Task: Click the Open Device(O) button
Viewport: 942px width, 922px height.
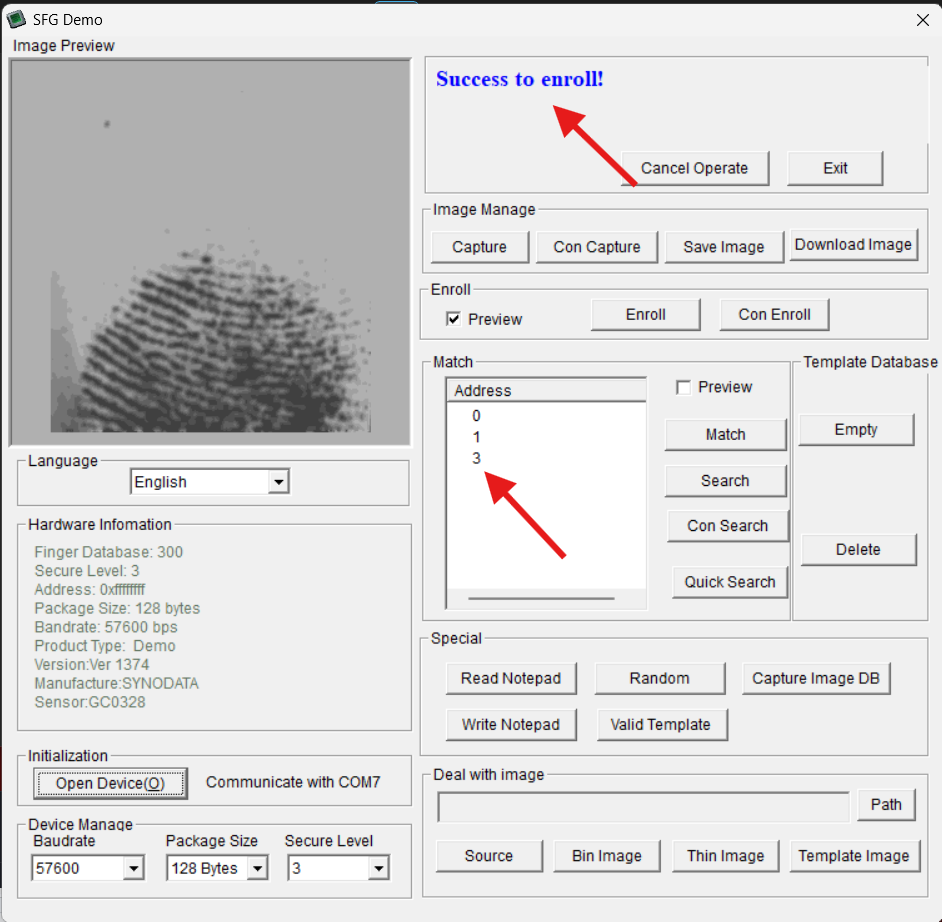Action: [111, 783]
